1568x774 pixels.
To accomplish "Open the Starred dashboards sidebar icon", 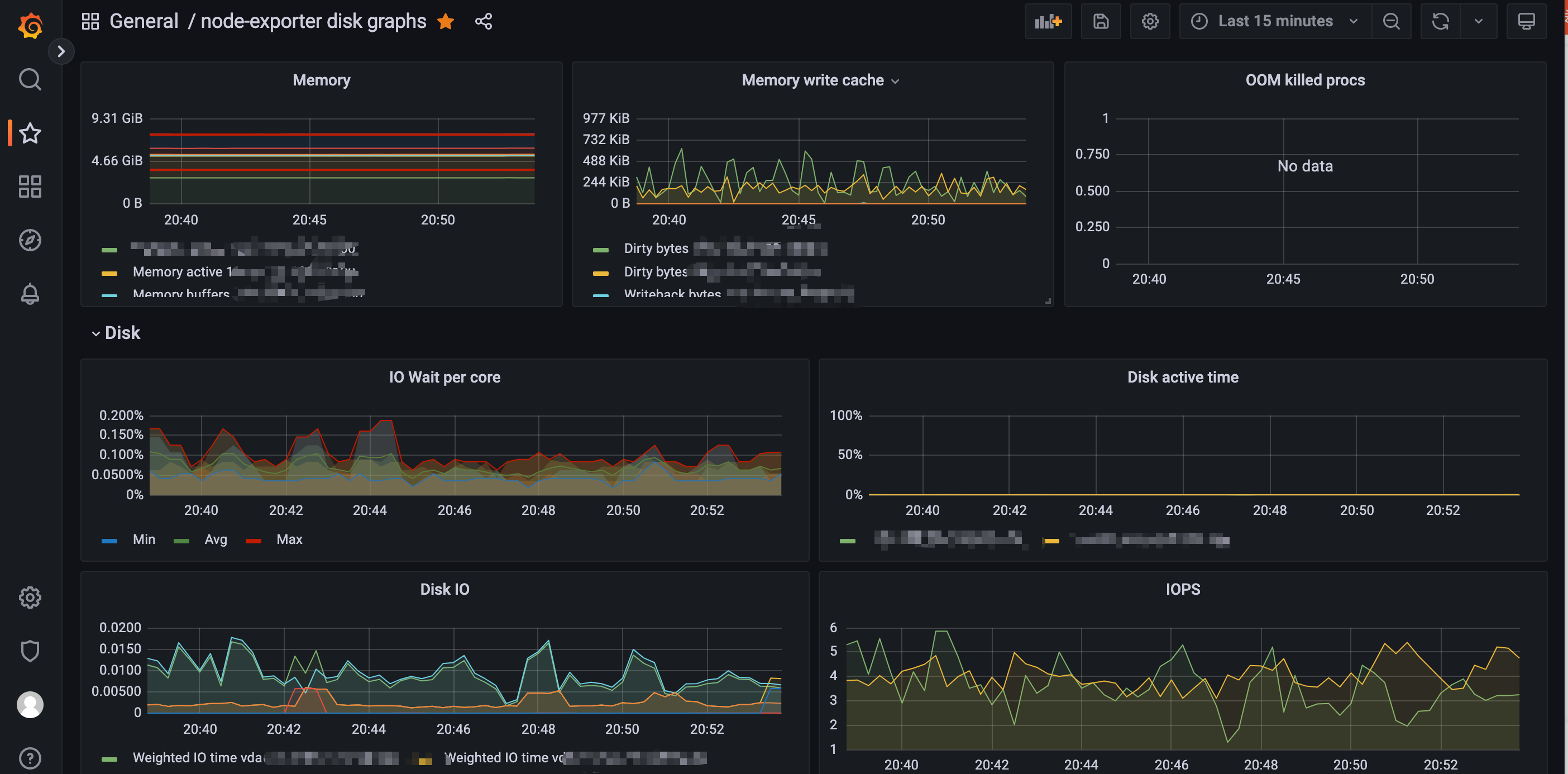I will (30, 133).
